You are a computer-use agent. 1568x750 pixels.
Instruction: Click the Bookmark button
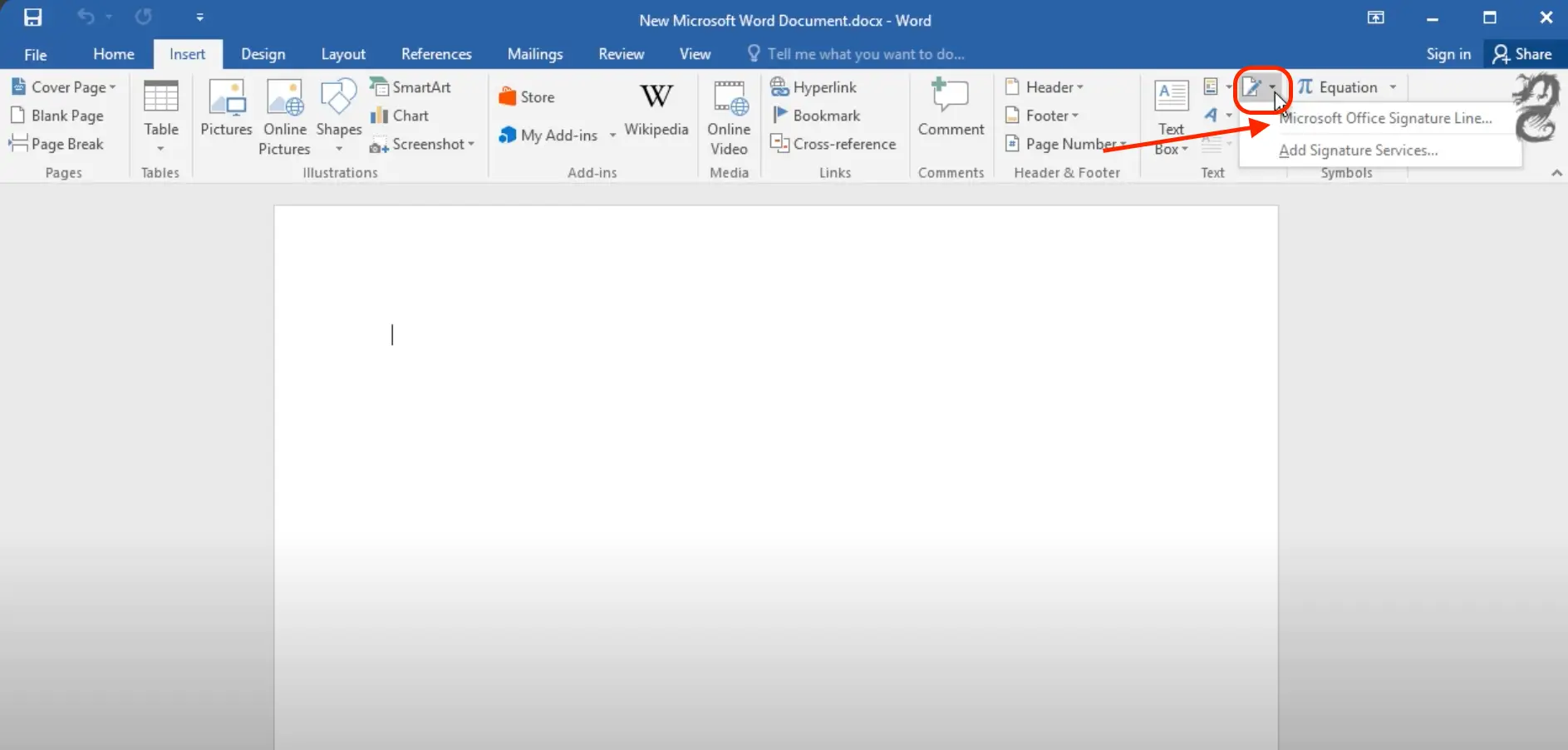(816, 116)
